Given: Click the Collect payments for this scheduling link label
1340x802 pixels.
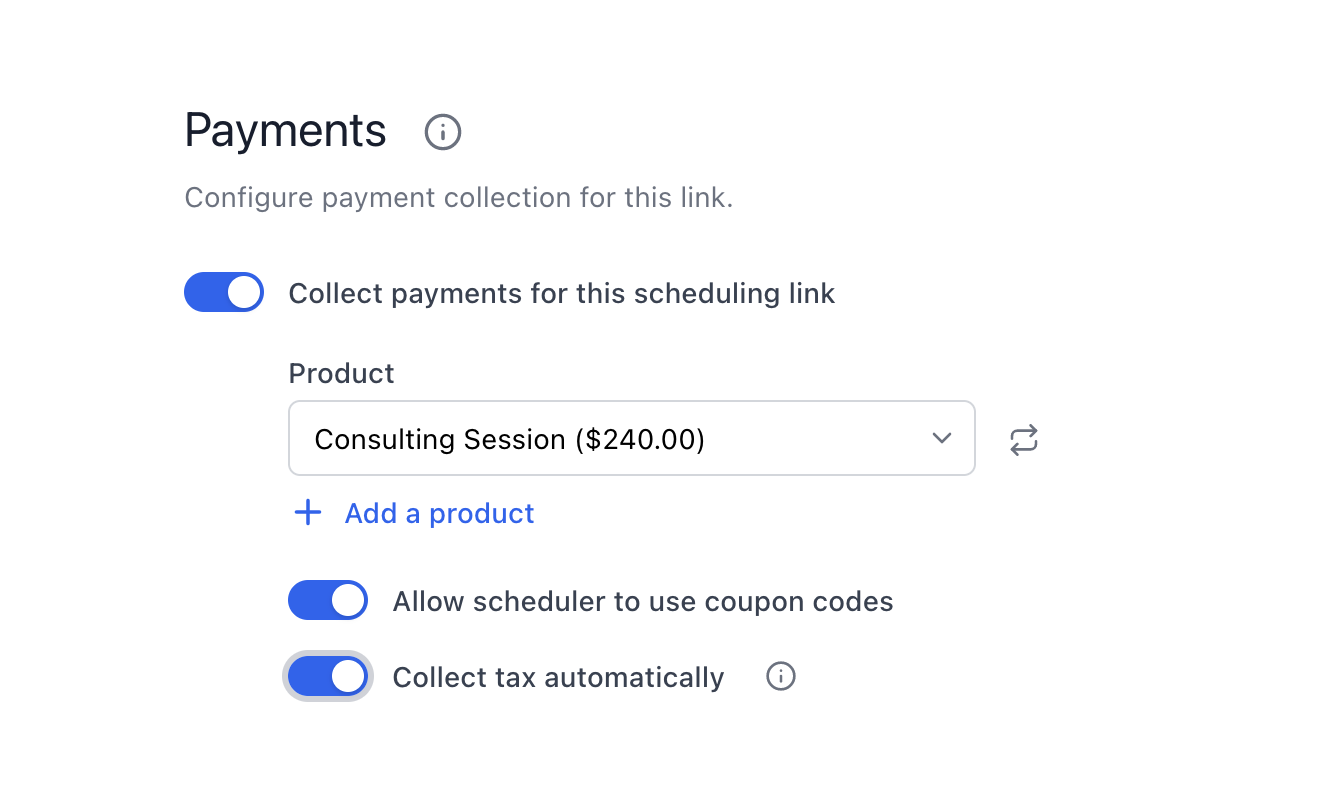Looking at the screenshot, I should point(562,294).
